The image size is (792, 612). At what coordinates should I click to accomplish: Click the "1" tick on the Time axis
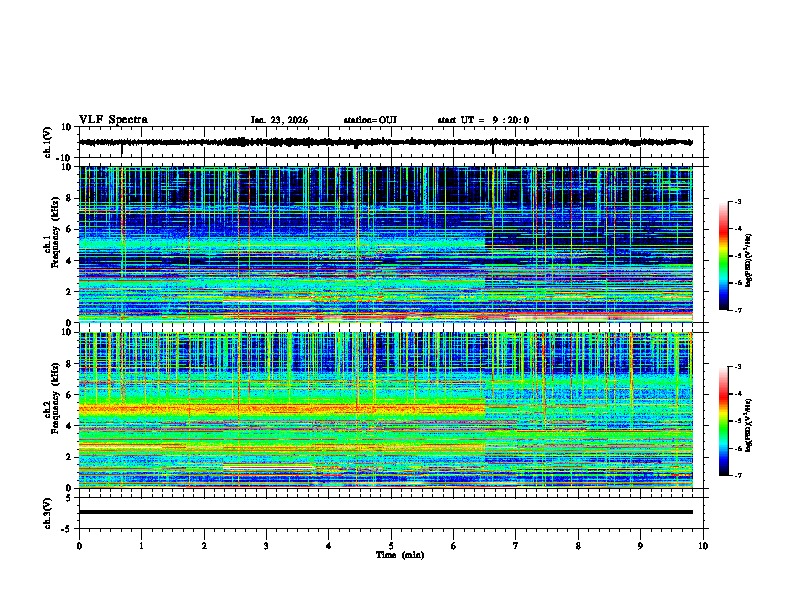[141, 546]
